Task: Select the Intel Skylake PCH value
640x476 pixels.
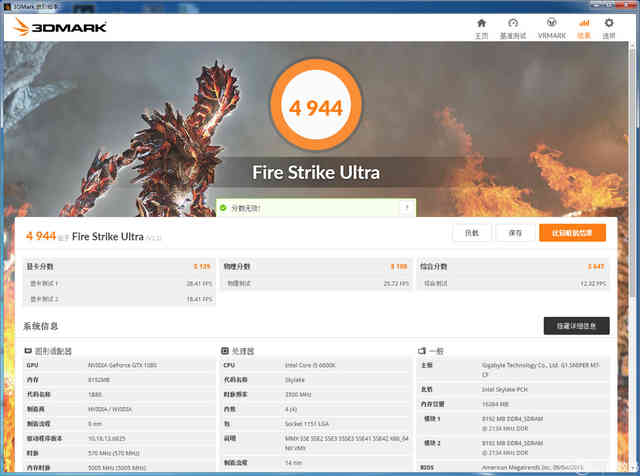Action: click(504, 389)
